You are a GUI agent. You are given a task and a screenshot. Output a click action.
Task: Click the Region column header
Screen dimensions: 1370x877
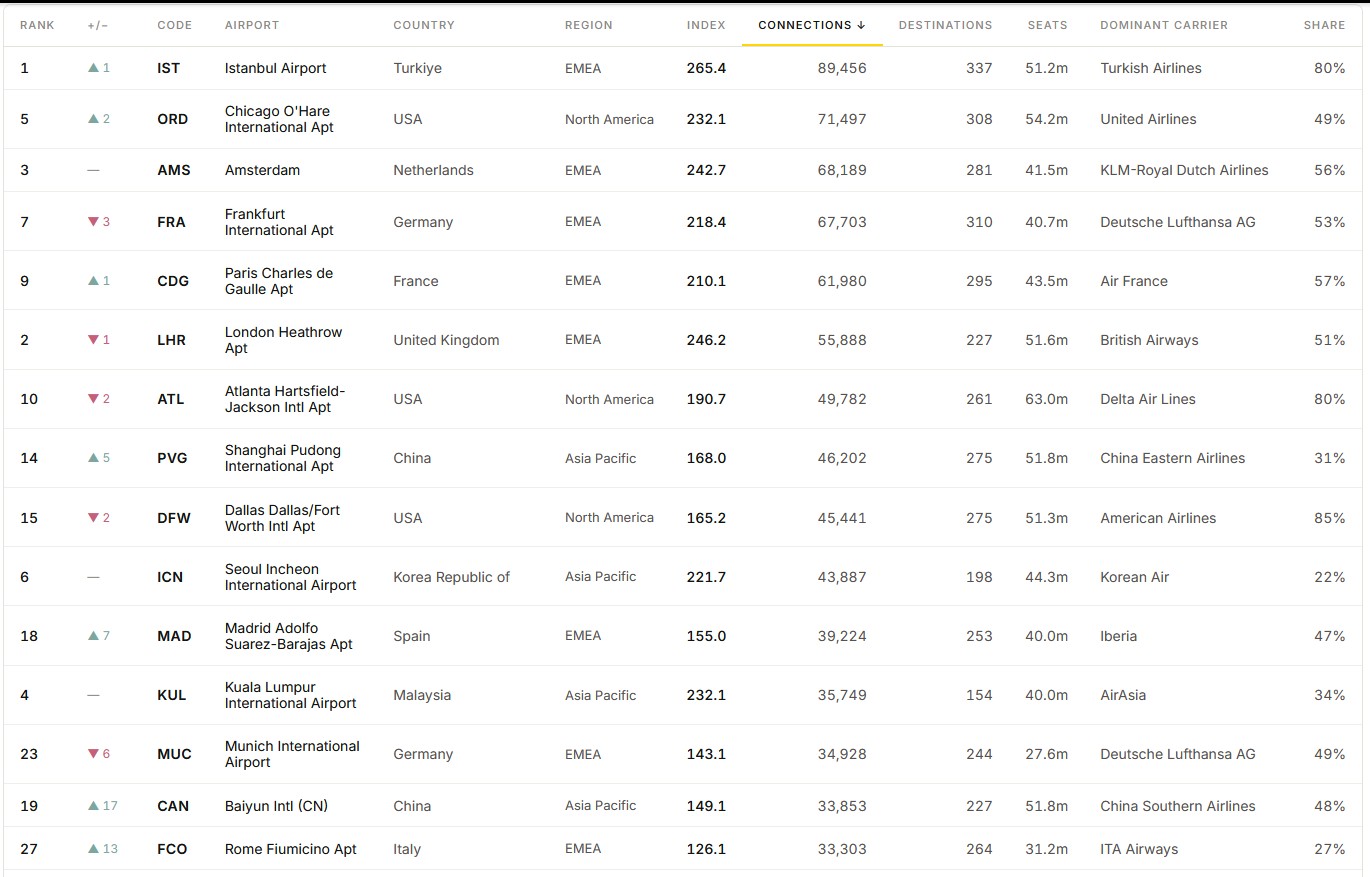[x=588, y=25]
